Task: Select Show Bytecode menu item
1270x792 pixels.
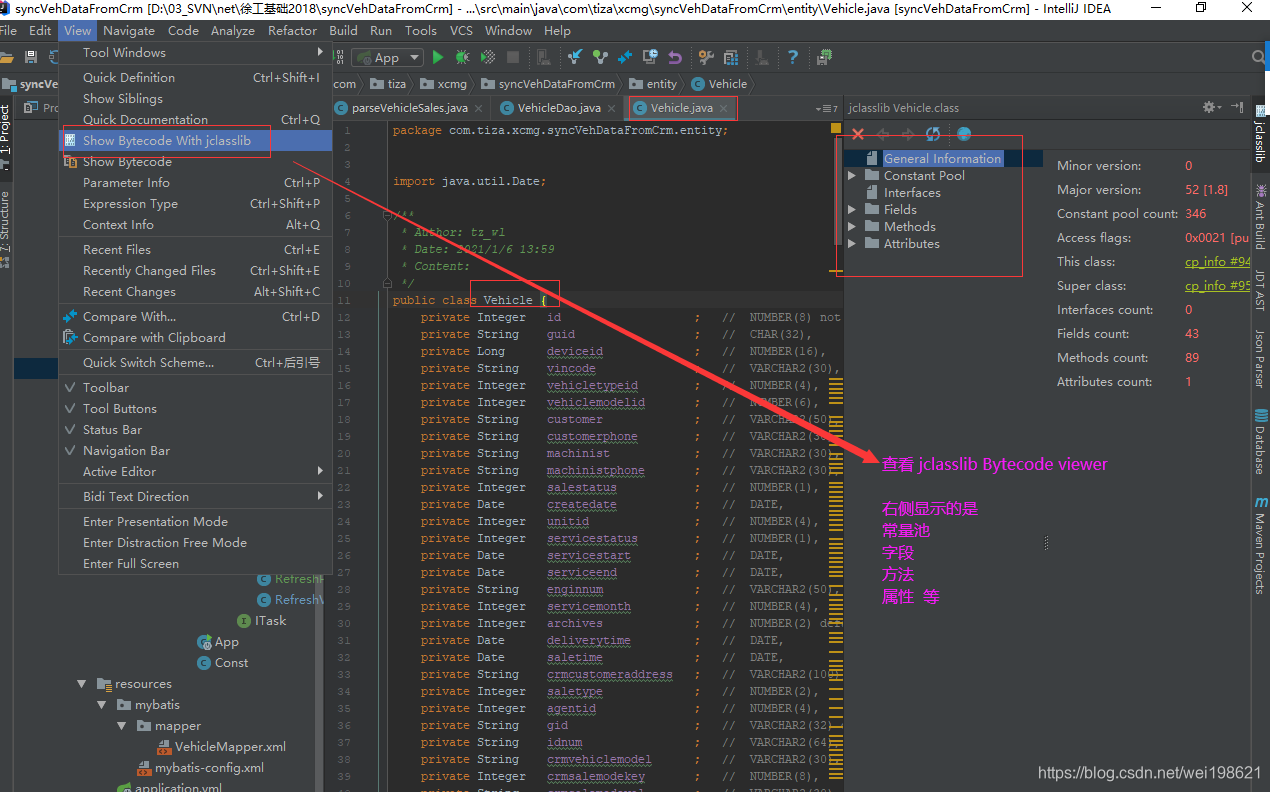Action: click(x=195, y=161)
